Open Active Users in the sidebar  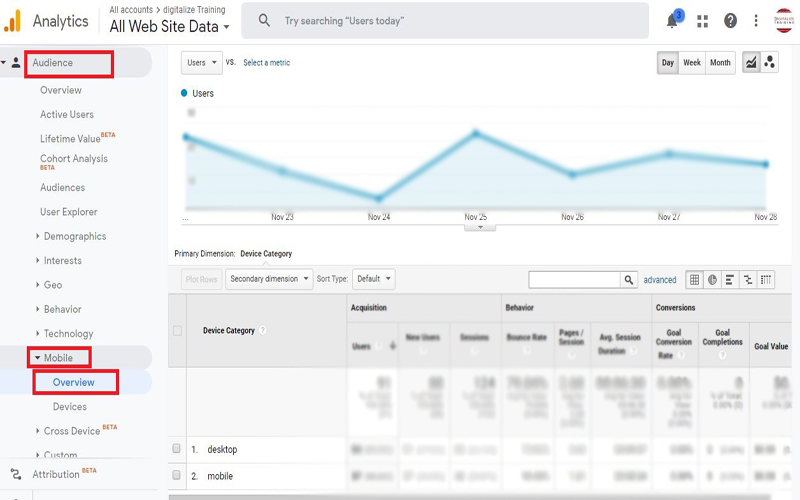point(67,114)
